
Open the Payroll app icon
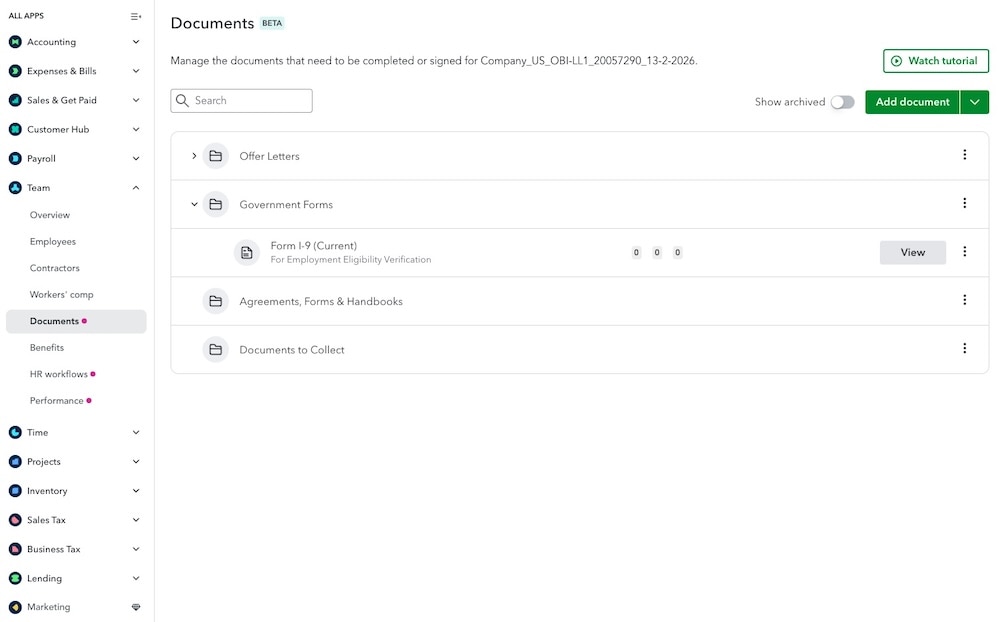click(x=14, y=158)
